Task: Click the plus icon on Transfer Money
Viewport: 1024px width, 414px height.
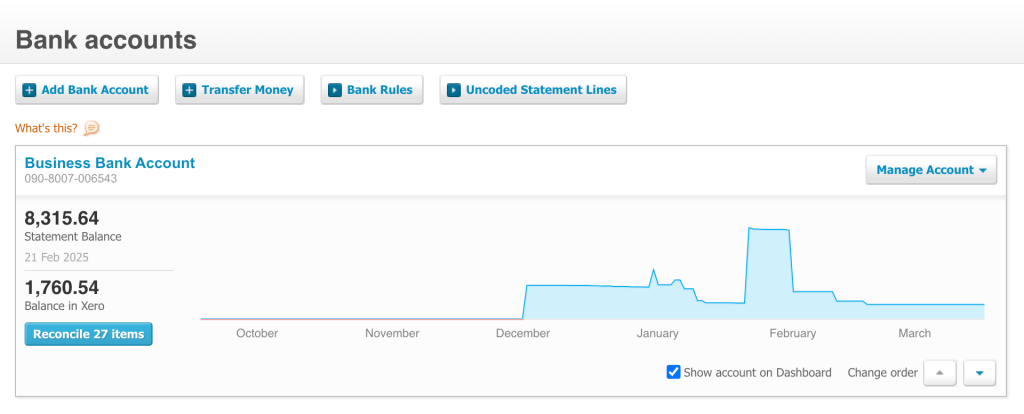Action: 189,90
